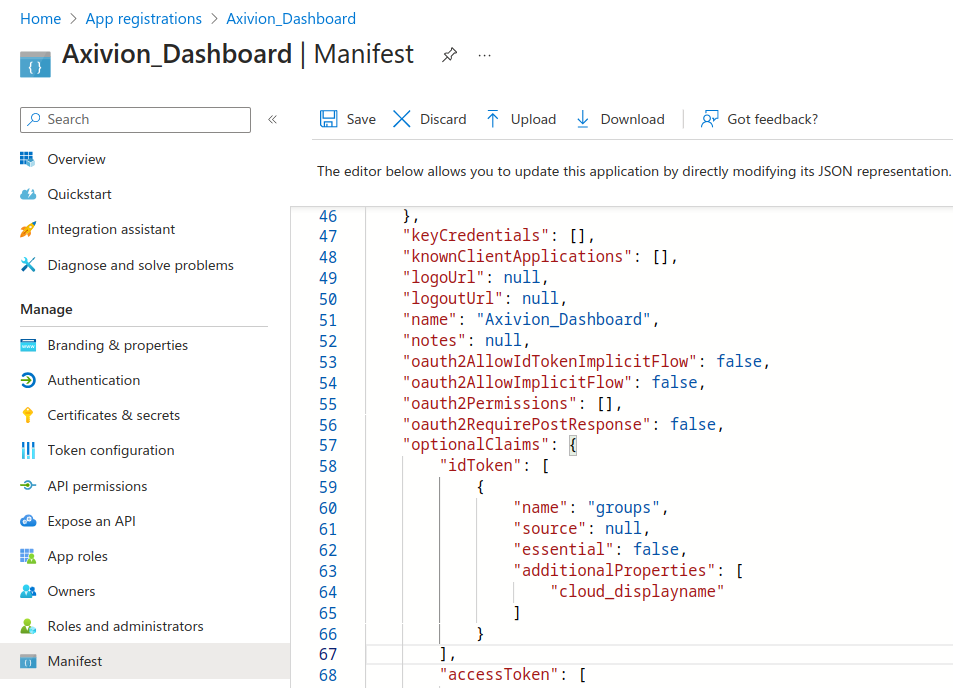
Task: Click the Roles and administrators icon
Action: point(28,626)
